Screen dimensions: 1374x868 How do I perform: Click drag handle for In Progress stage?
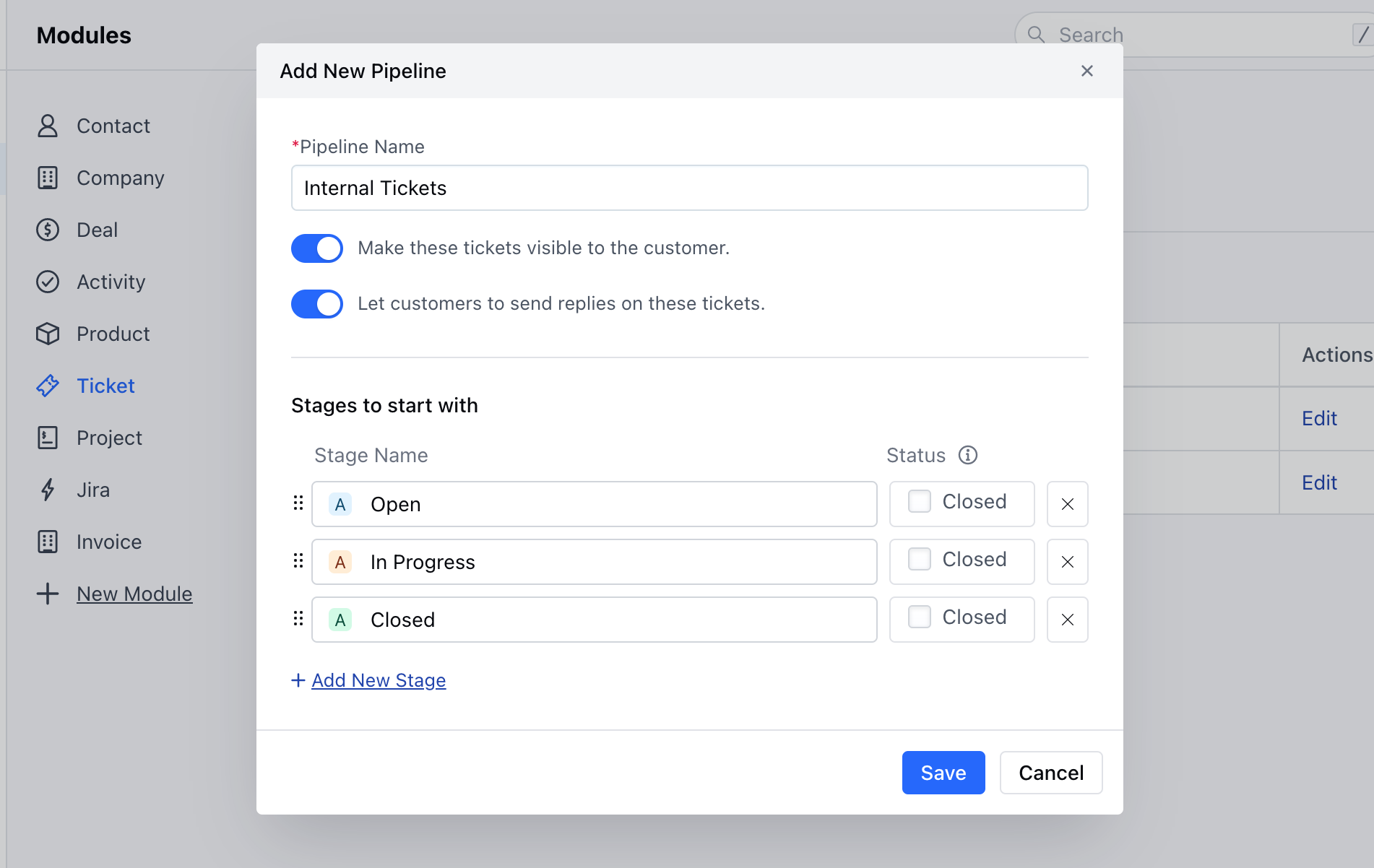click(298, 561)
